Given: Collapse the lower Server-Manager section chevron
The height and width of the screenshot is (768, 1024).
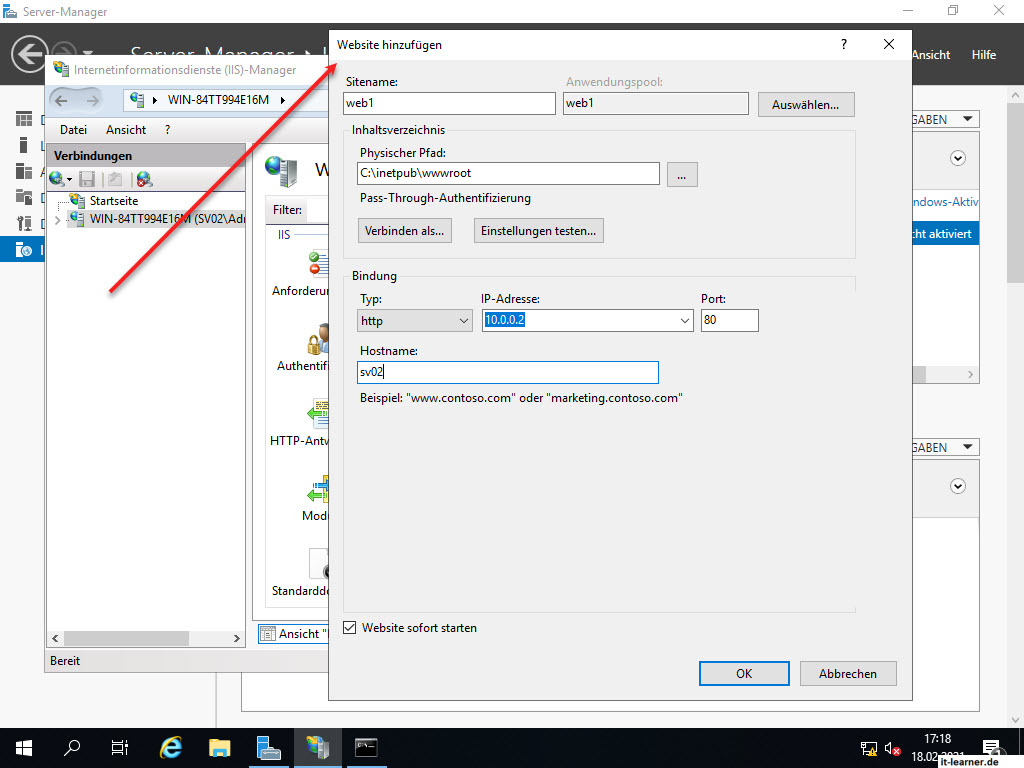Looking at the screenshot, I should point(957,486).
